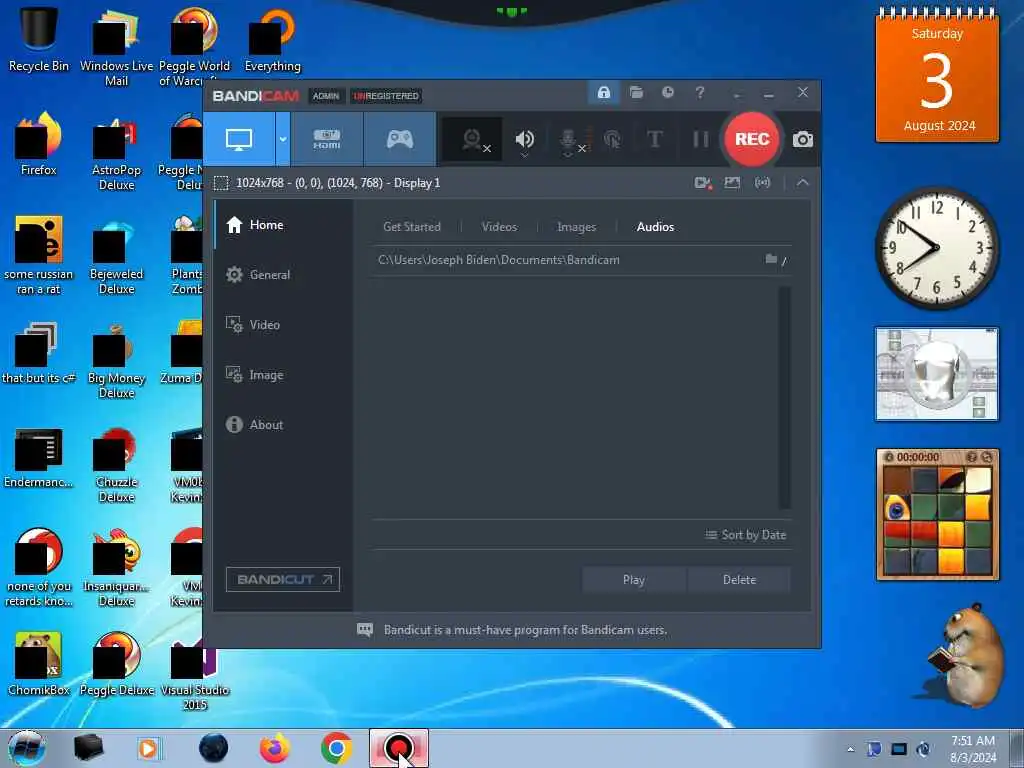
Task: Click the calendar gadget
Action: (x=937, y=75)
